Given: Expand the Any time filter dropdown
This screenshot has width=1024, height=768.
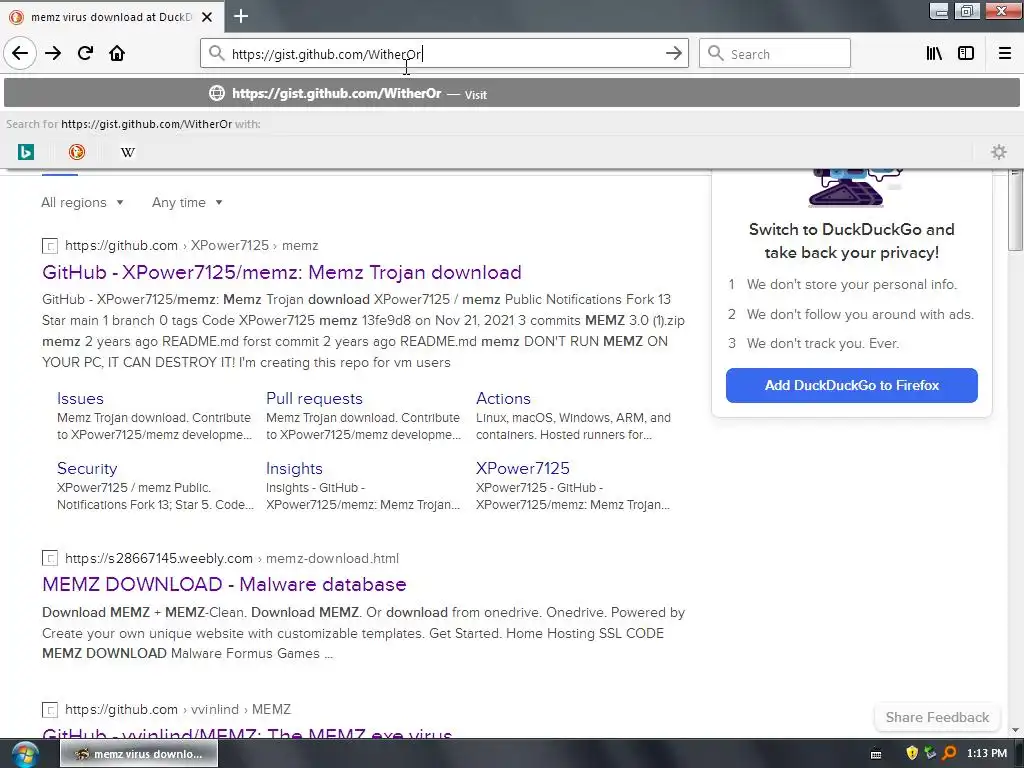Looking at the screenshot, I should 187,202.
